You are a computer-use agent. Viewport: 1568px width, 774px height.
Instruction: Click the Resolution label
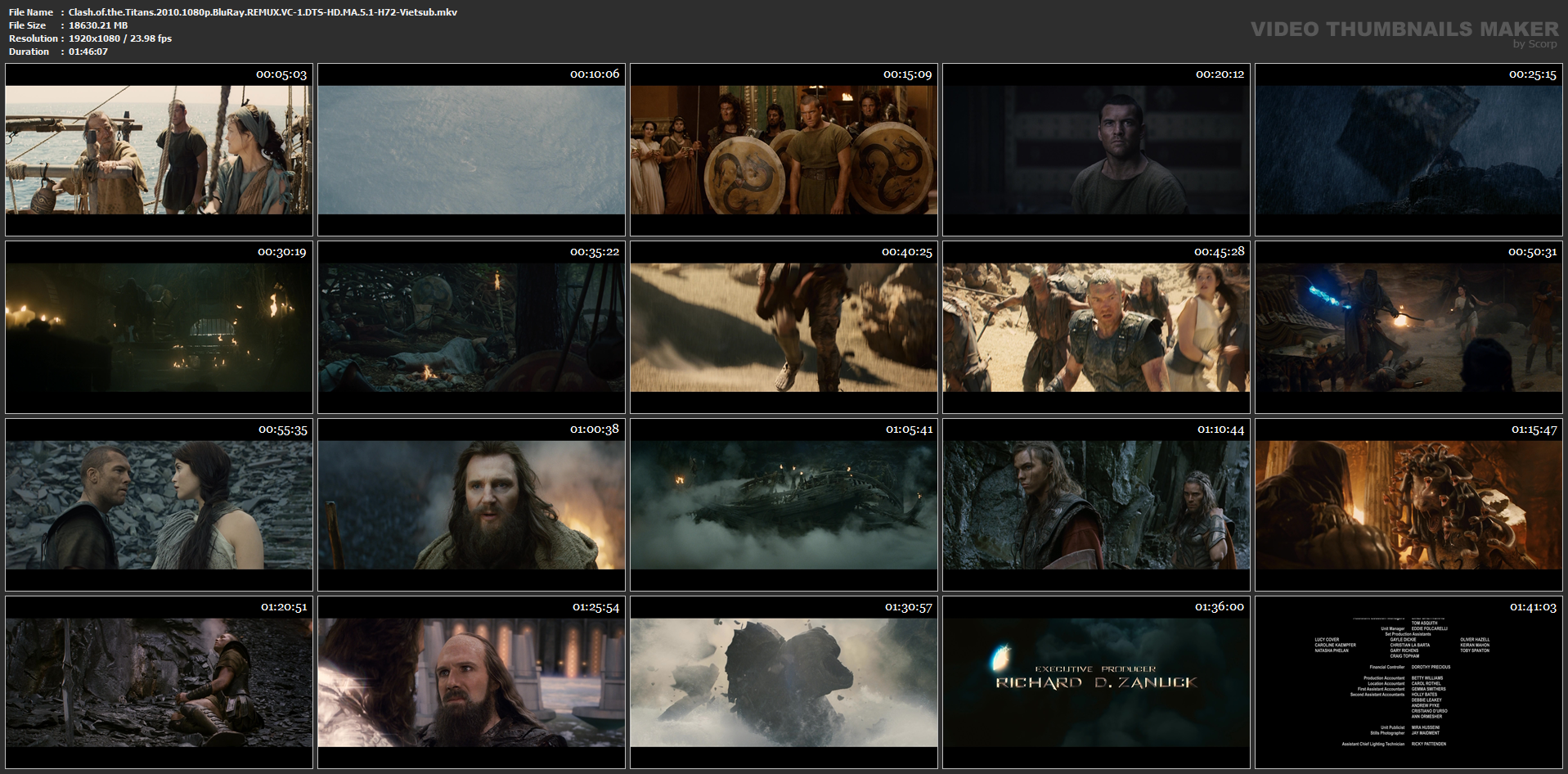point(34,38)
